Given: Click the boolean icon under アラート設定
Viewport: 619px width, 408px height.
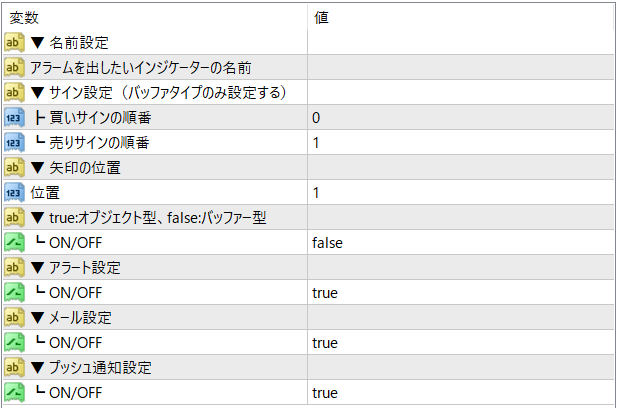Looking at the screenshot, I should tap(14, 293).
